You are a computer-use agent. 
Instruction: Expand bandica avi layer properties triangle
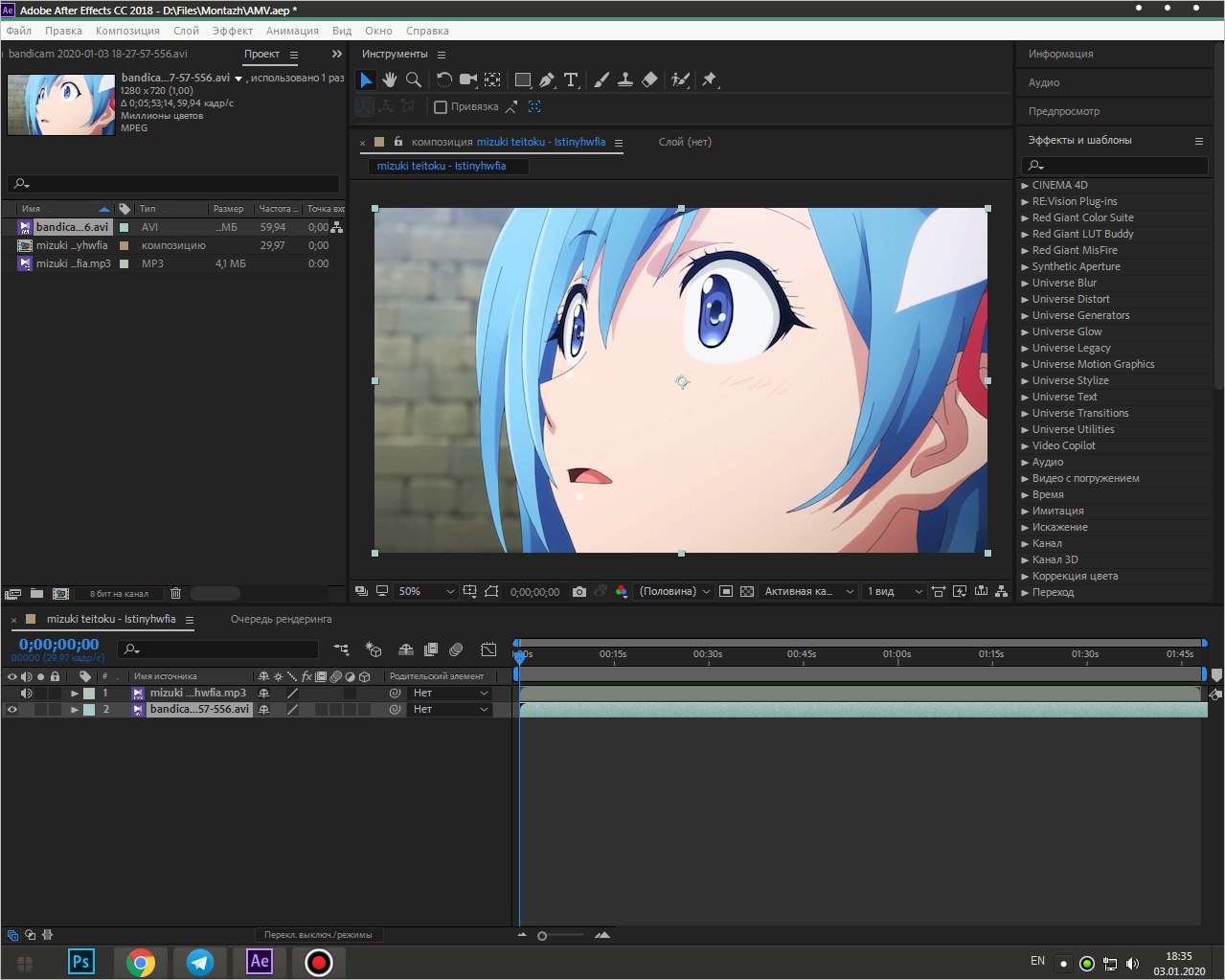click(75, 710)
